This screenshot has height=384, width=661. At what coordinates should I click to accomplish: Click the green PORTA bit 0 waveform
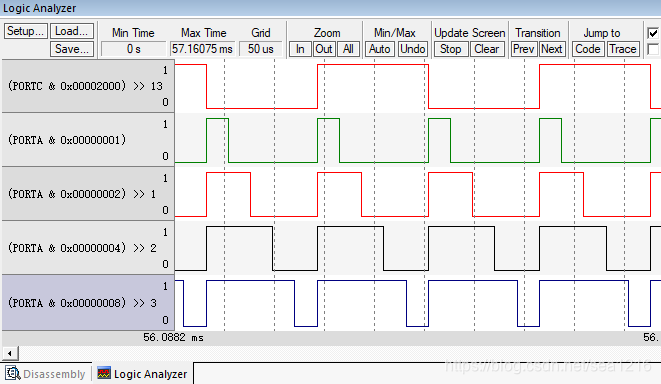click(418, 140)
